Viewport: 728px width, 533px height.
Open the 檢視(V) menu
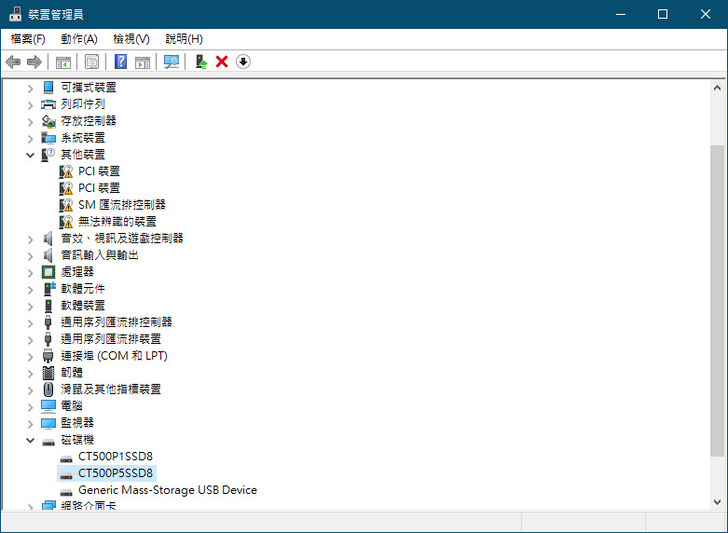pos(131,39)
